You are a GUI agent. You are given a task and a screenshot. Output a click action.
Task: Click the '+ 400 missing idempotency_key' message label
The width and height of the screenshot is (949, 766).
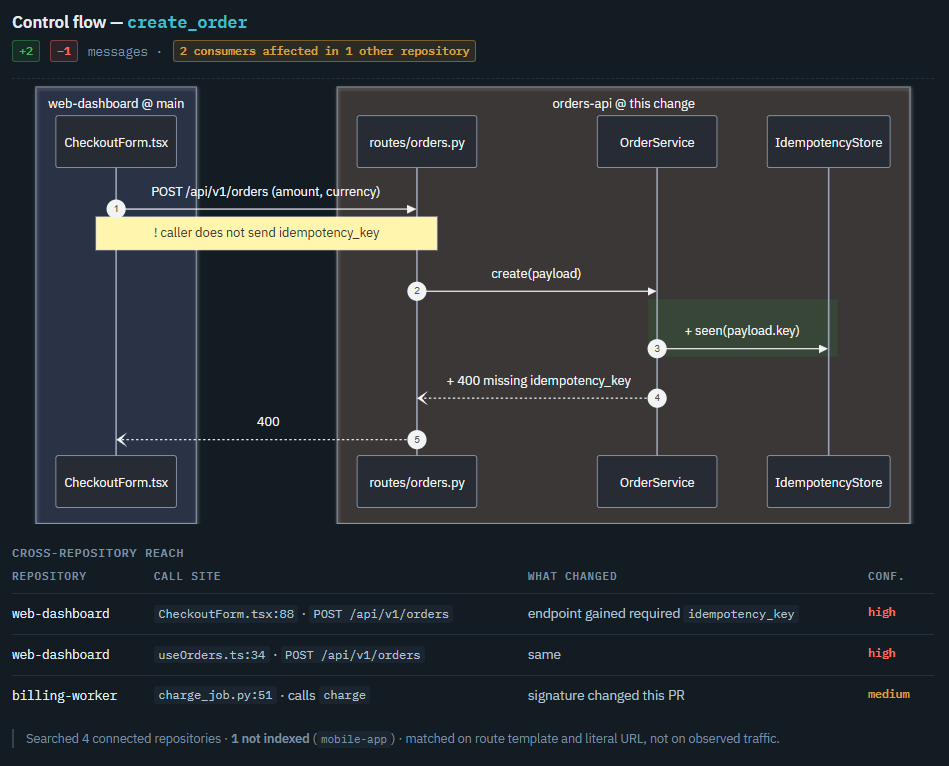(x=539, y=381)
